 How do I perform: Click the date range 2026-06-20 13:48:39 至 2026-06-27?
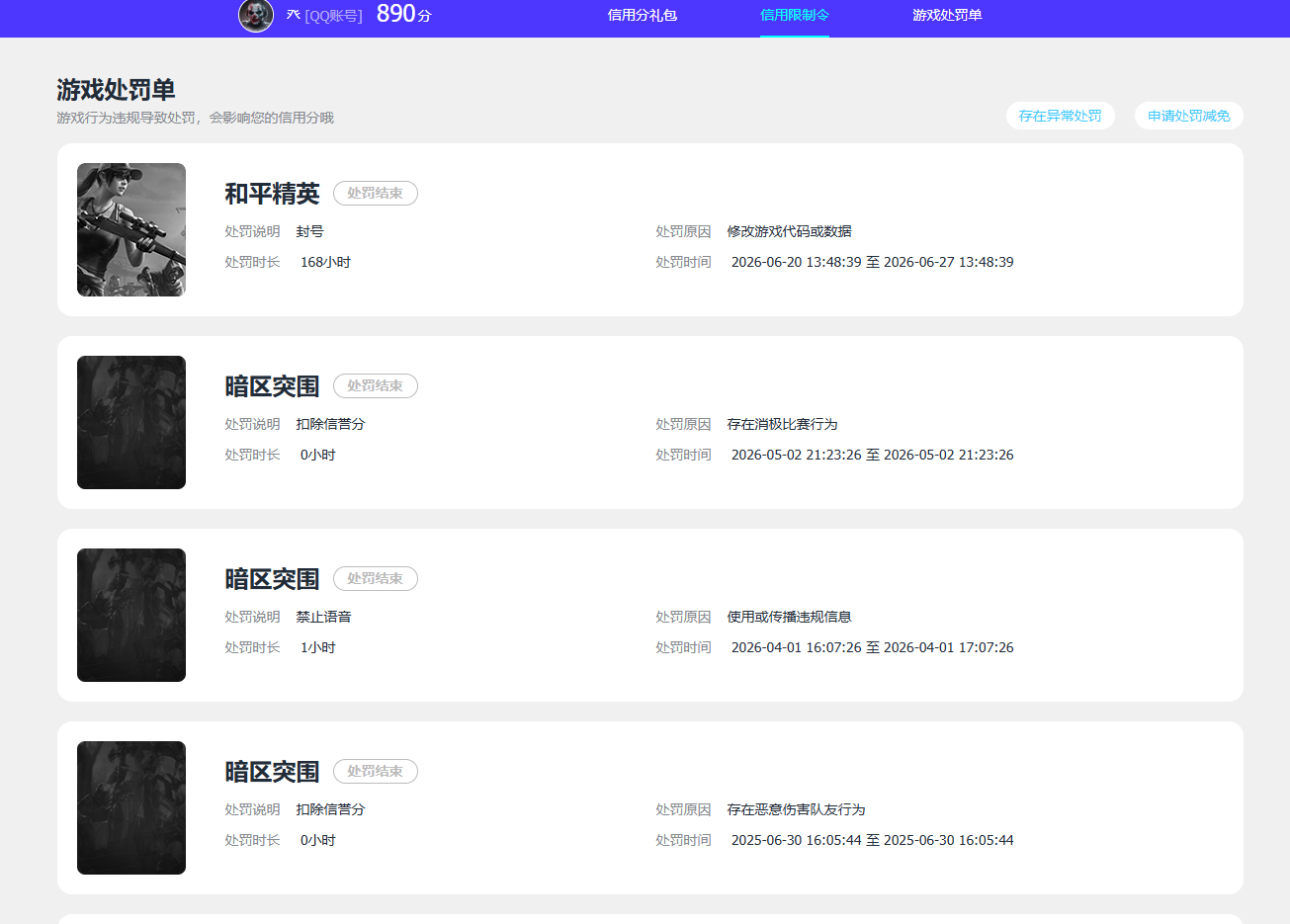[872, 262]
